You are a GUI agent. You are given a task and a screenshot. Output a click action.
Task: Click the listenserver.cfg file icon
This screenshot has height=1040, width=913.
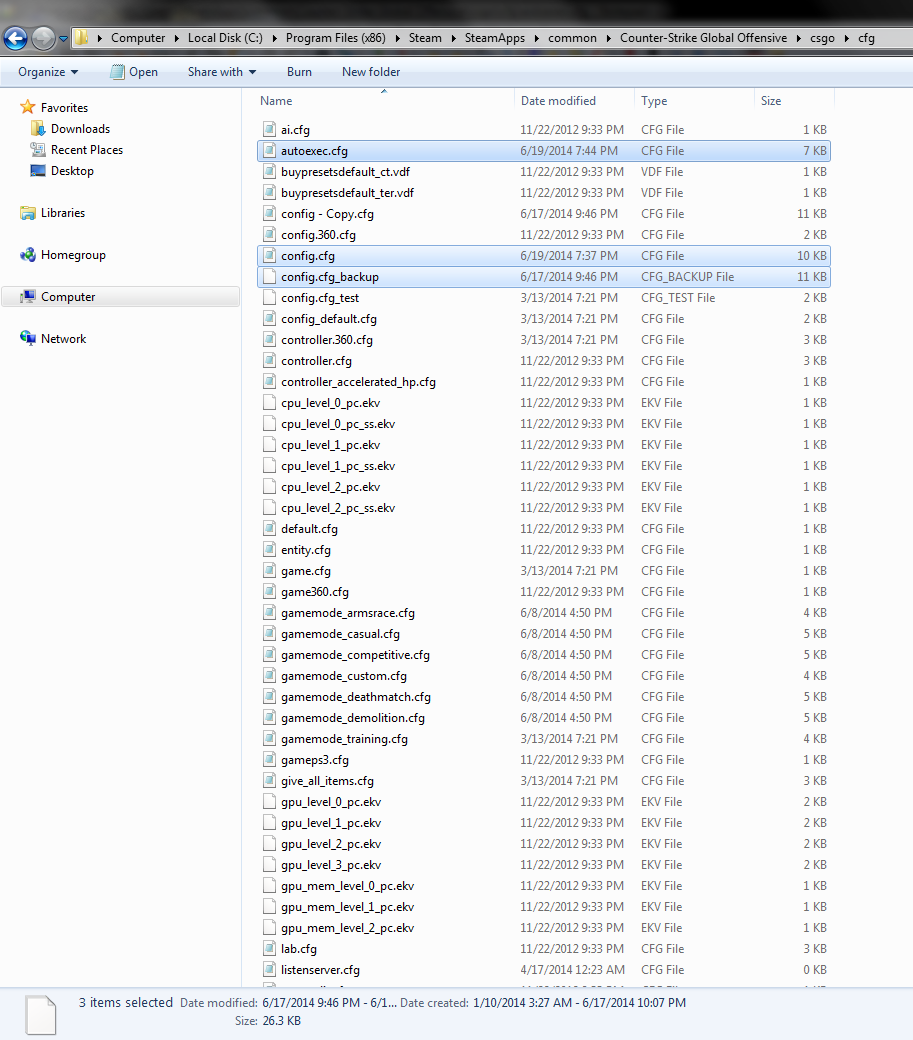(x=269, y=969)
